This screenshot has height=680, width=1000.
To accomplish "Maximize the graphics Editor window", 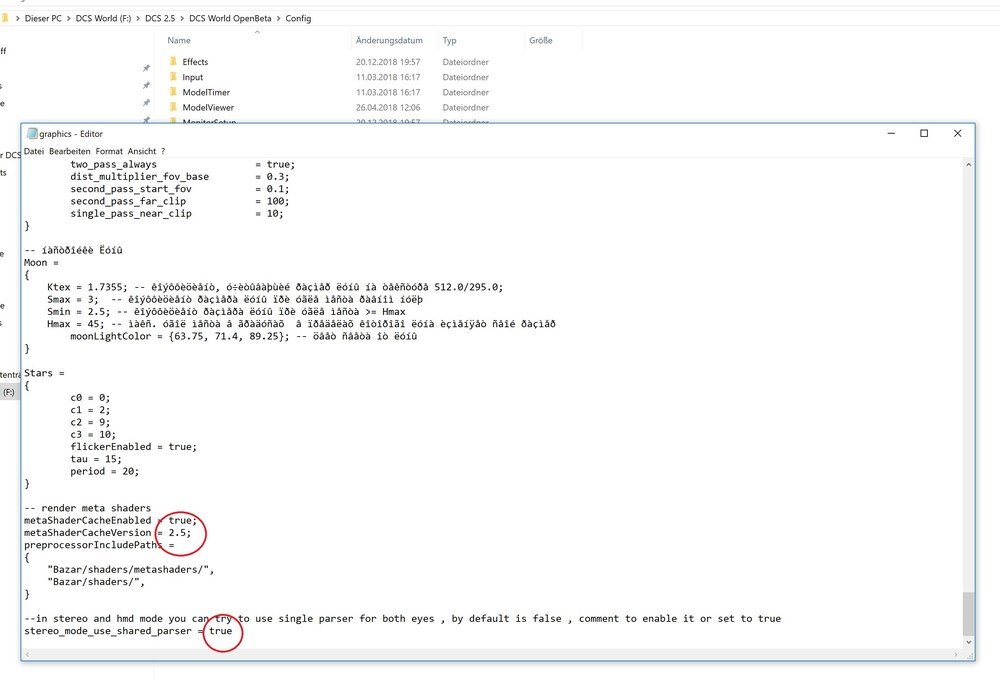I will point(924,133).
